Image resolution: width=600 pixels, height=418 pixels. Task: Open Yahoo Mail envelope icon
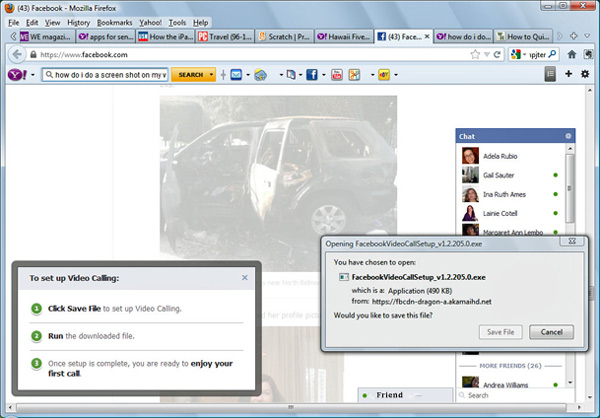[236, 75]
